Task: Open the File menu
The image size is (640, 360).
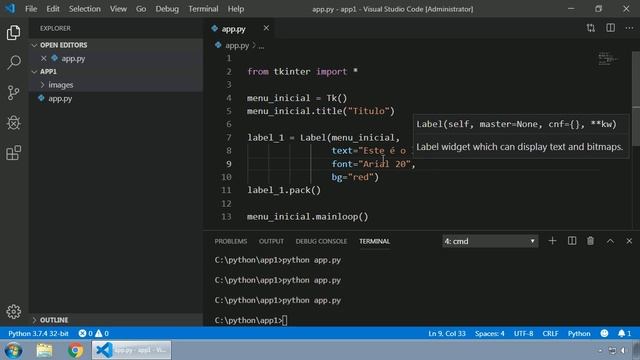Action: tap(31, 9)
